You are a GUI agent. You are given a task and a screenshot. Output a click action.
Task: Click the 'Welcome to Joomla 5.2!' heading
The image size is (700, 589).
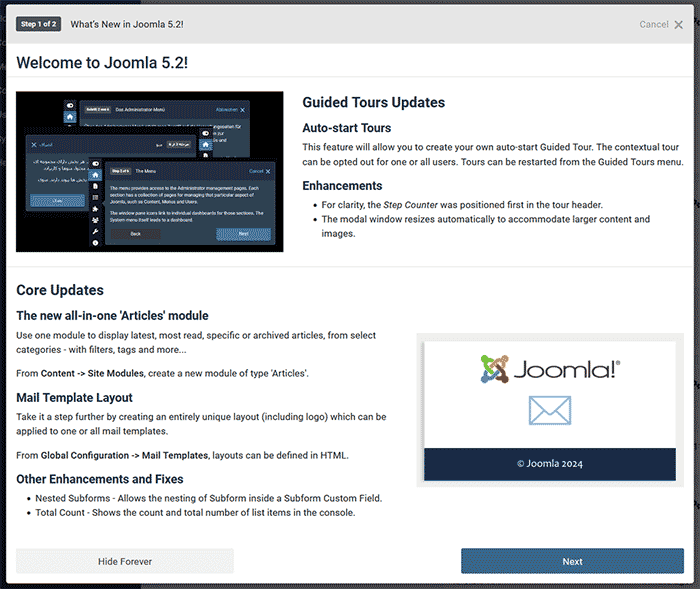tap(102, 63)
